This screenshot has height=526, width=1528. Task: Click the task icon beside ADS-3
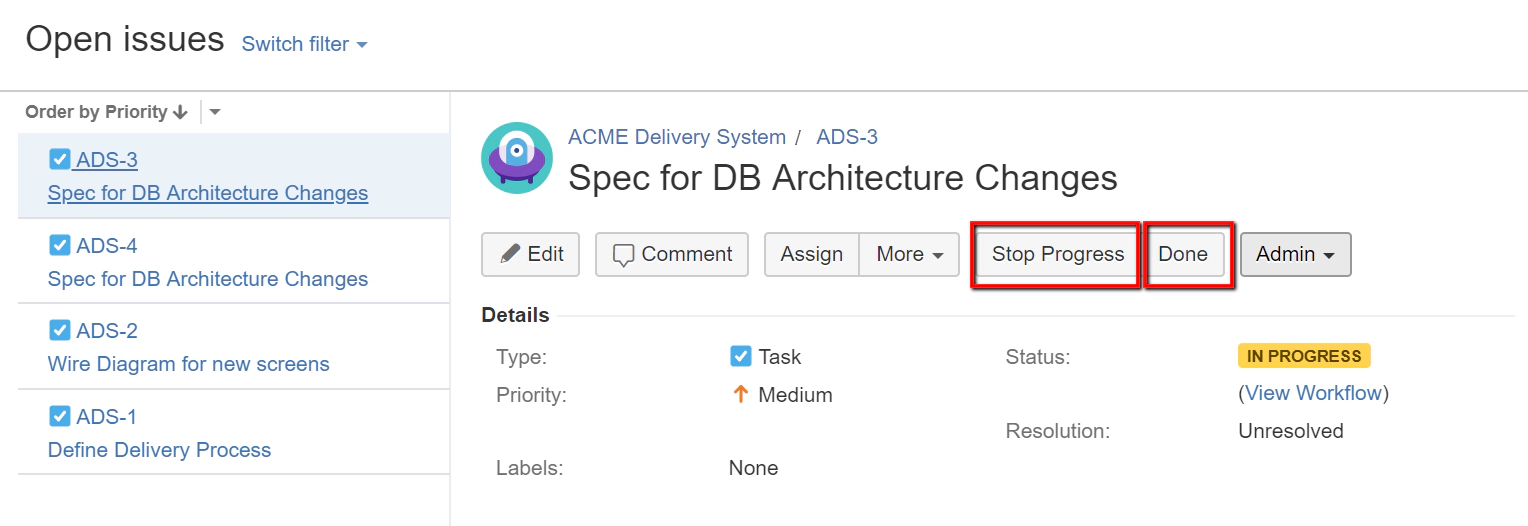tap(60, 160)
